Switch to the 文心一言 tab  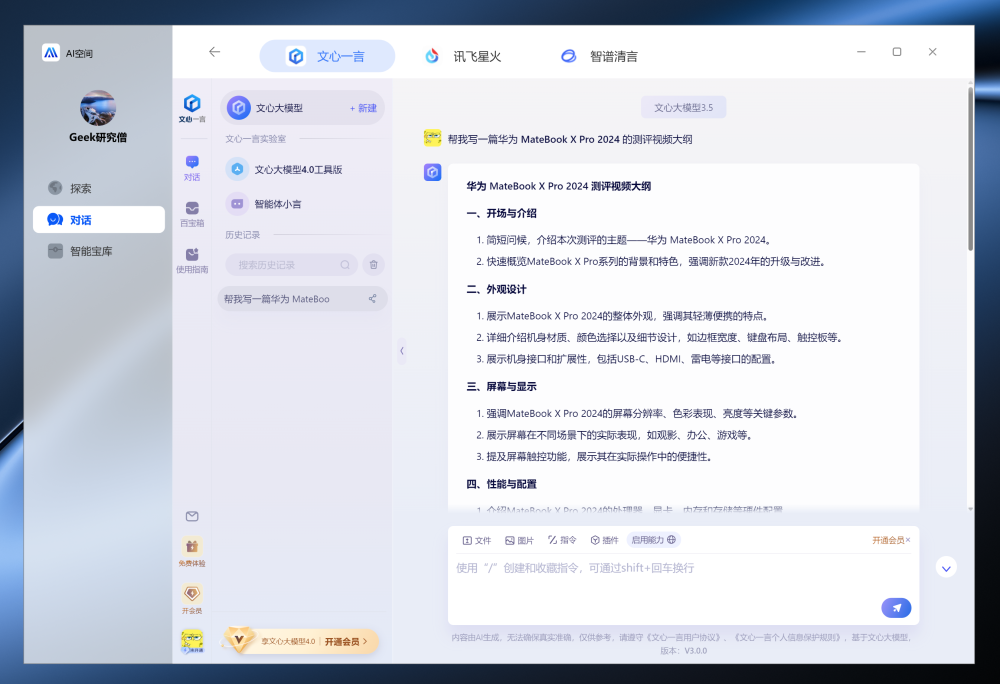point(327,56)
